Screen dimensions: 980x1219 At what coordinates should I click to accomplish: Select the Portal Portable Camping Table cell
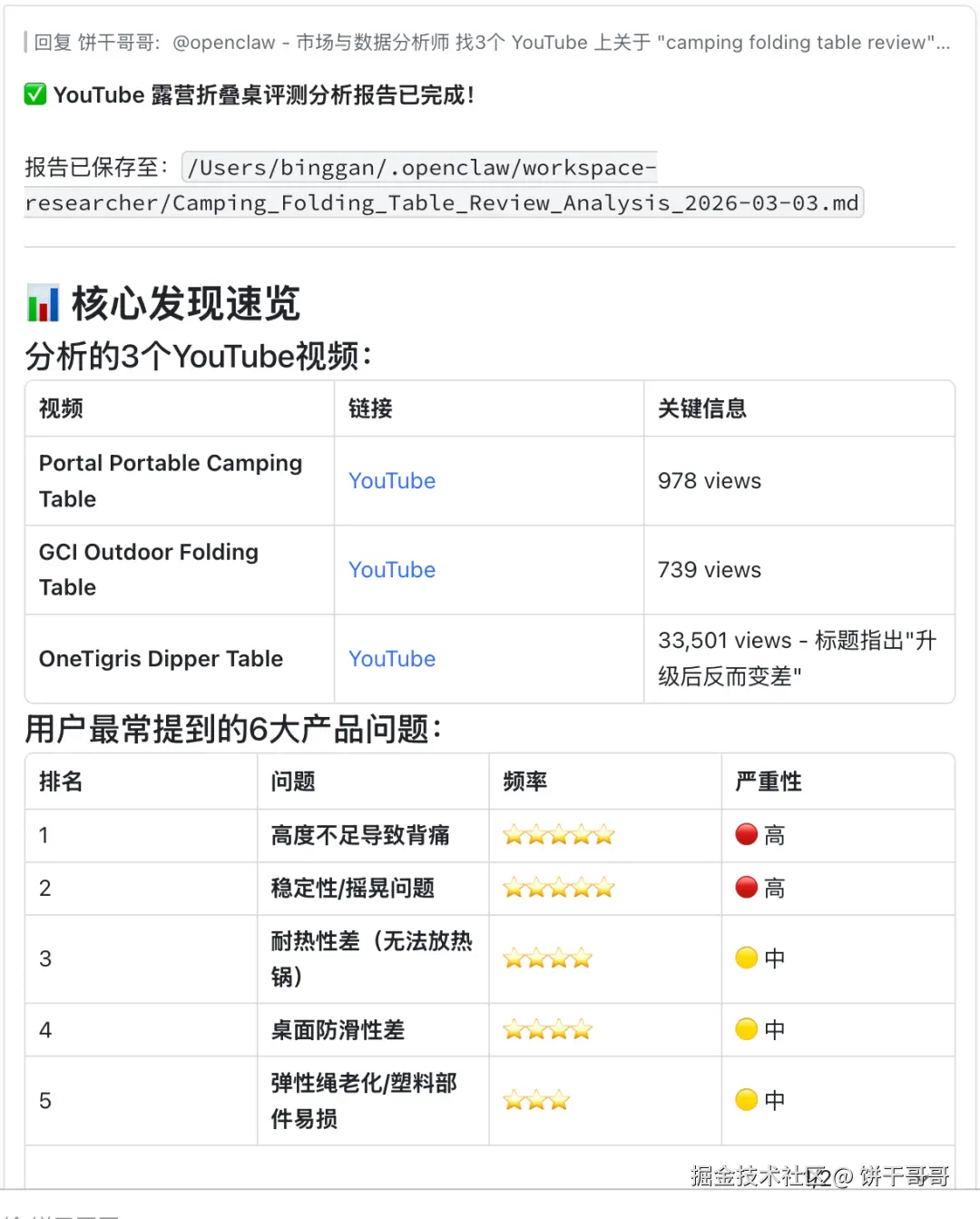tap(180, 481)
